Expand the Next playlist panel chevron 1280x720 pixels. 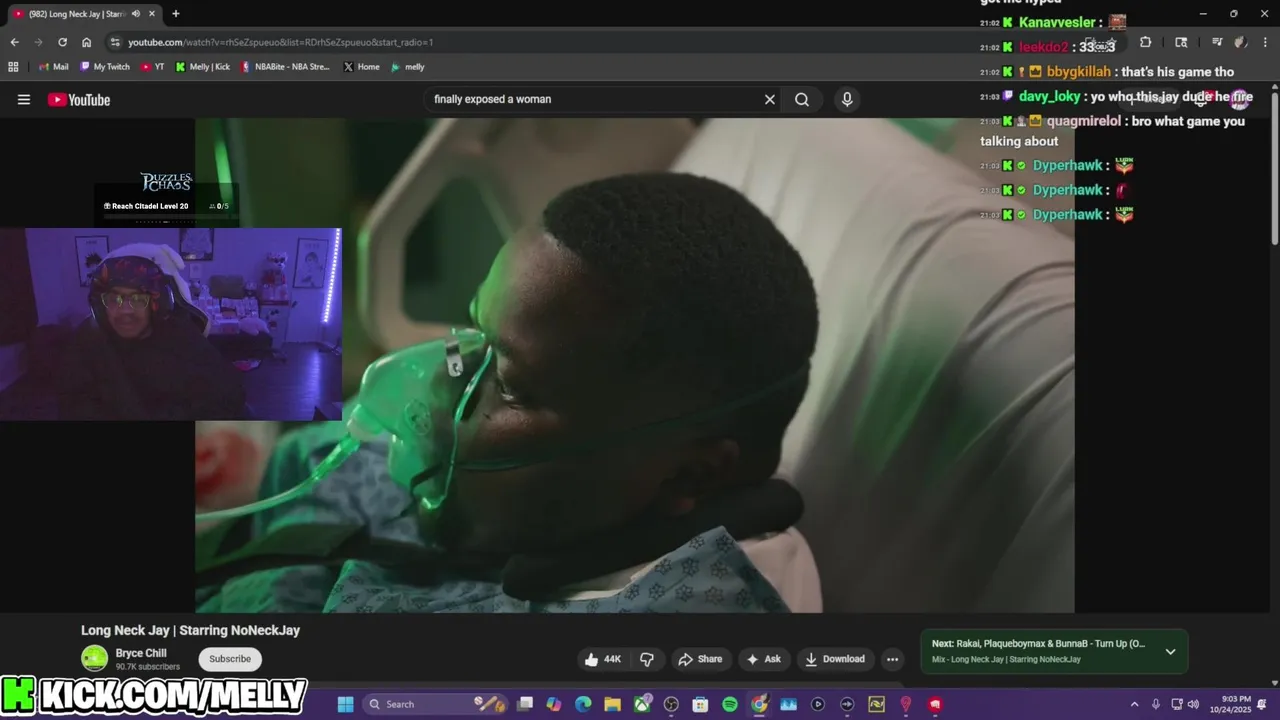pyautogui.click(x=1170, y=652)
